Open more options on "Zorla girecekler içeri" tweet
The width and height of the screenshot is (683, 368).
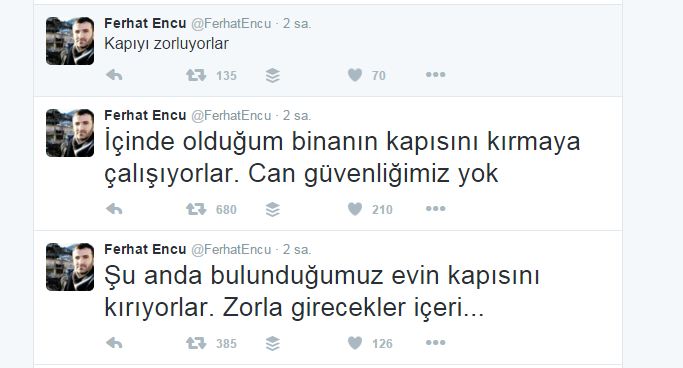coord(436,343)
